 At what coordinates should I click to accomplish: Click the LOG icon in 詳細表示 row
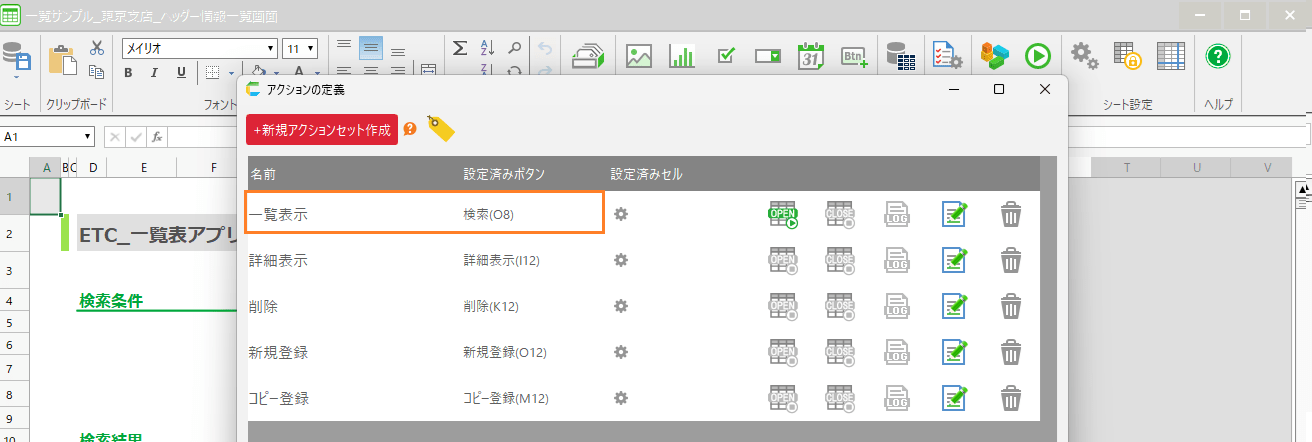coord(897,261)
